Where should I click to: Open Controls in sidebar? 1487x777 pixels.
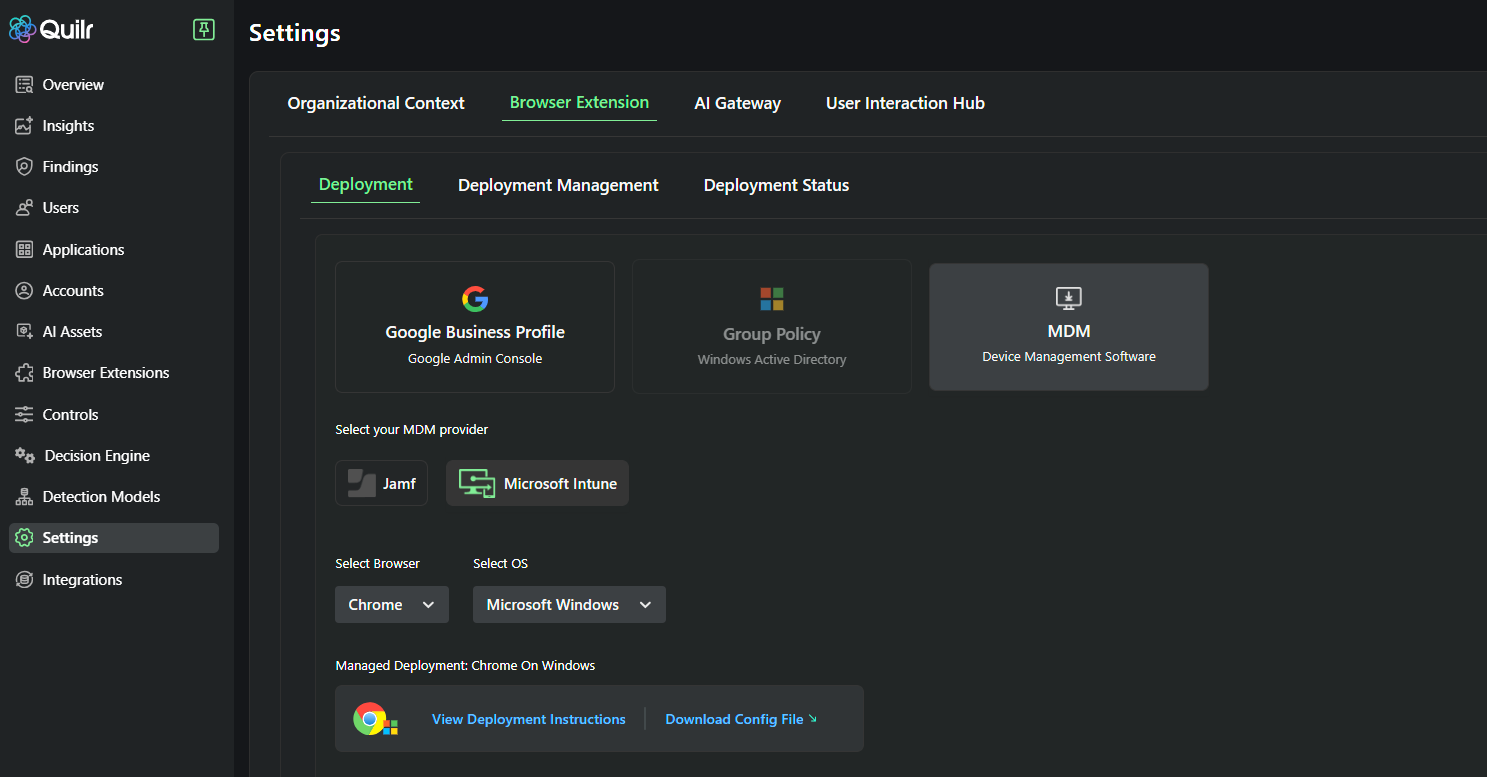114,415
